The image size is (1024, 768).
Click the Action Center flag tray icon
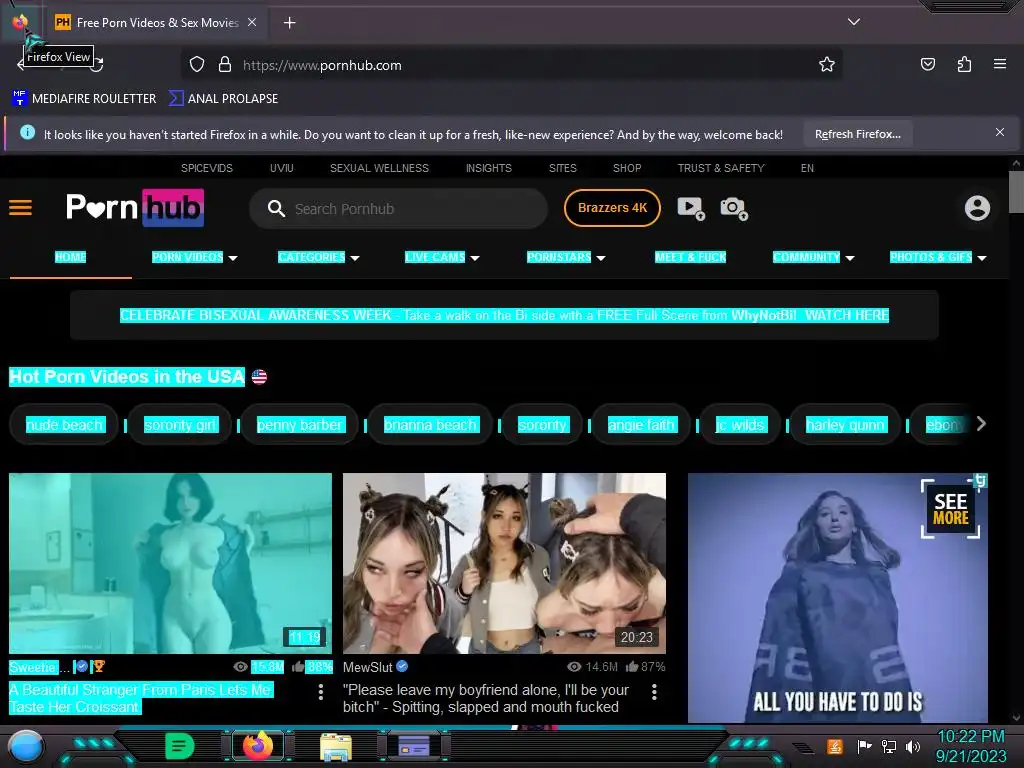[x=864, y=746]
